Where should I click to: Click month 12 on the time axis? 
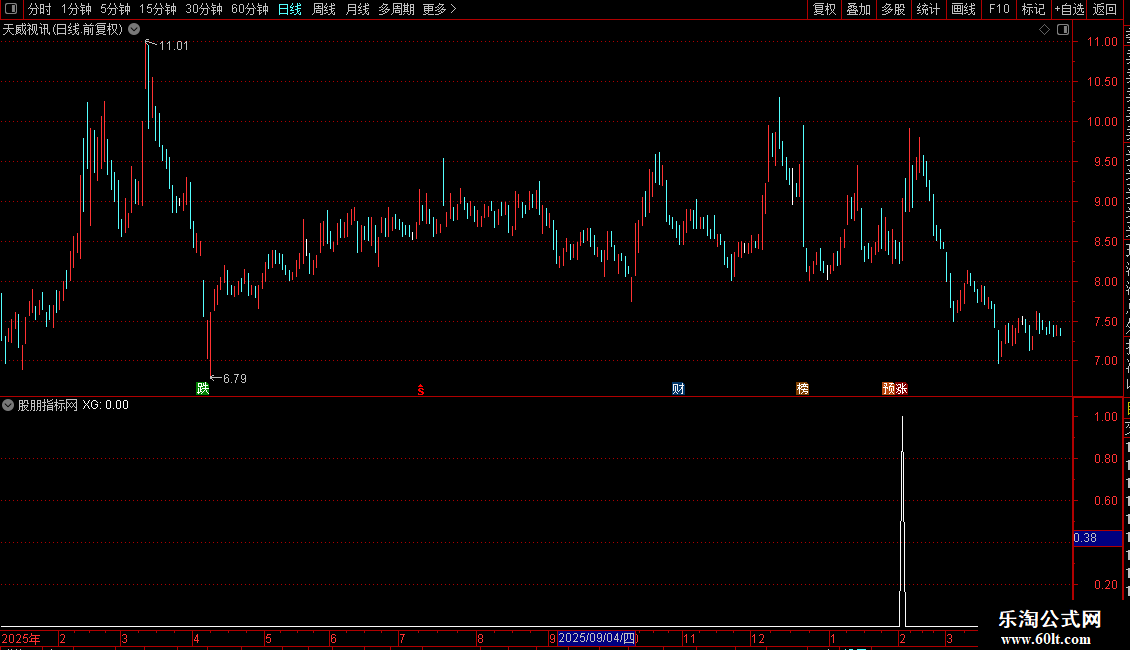click(x=757, y=638)
